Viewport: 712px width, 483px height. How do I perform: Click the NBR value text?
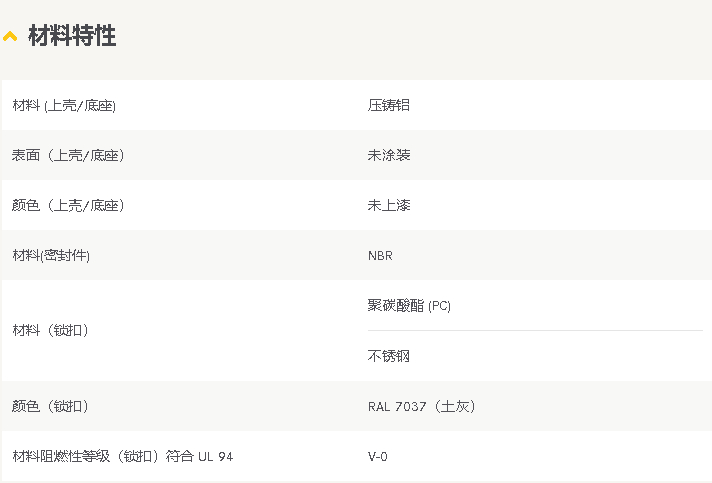380,256
